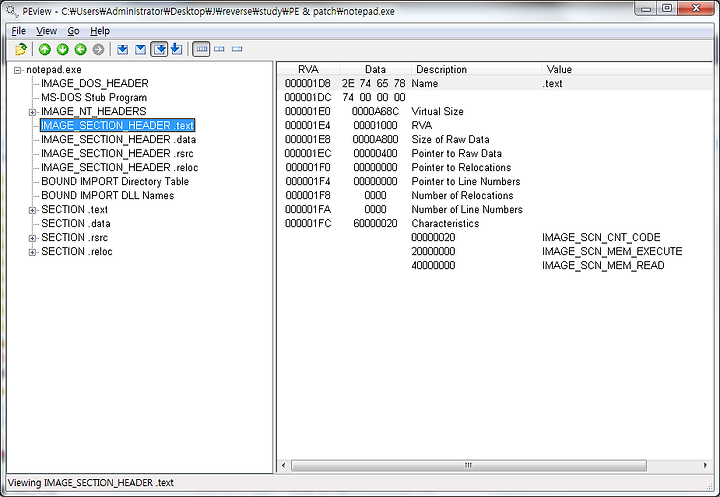Image resolution: width=720 pixels, height=497 pixels.
Task: Click the status bar viewing text
Action: [x=90, y=483]
